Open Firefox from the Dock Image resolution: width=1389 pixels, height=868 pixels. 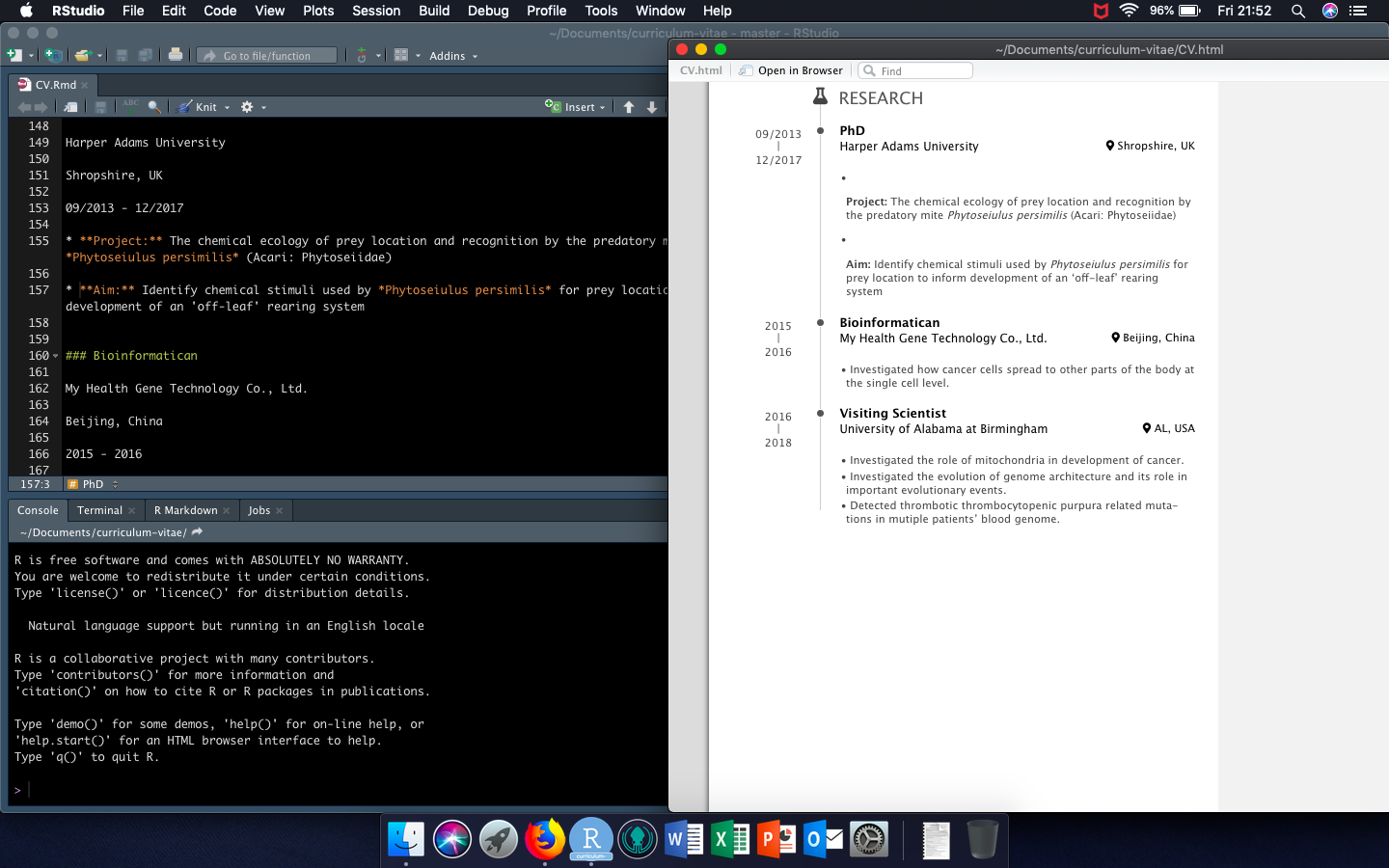point(545,839)
